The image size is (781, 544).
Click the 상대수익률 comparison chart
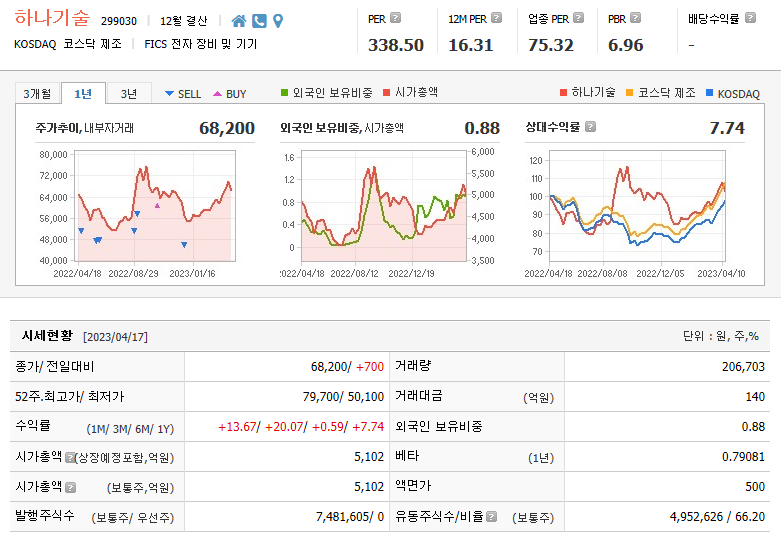click(x=638, y=206)
